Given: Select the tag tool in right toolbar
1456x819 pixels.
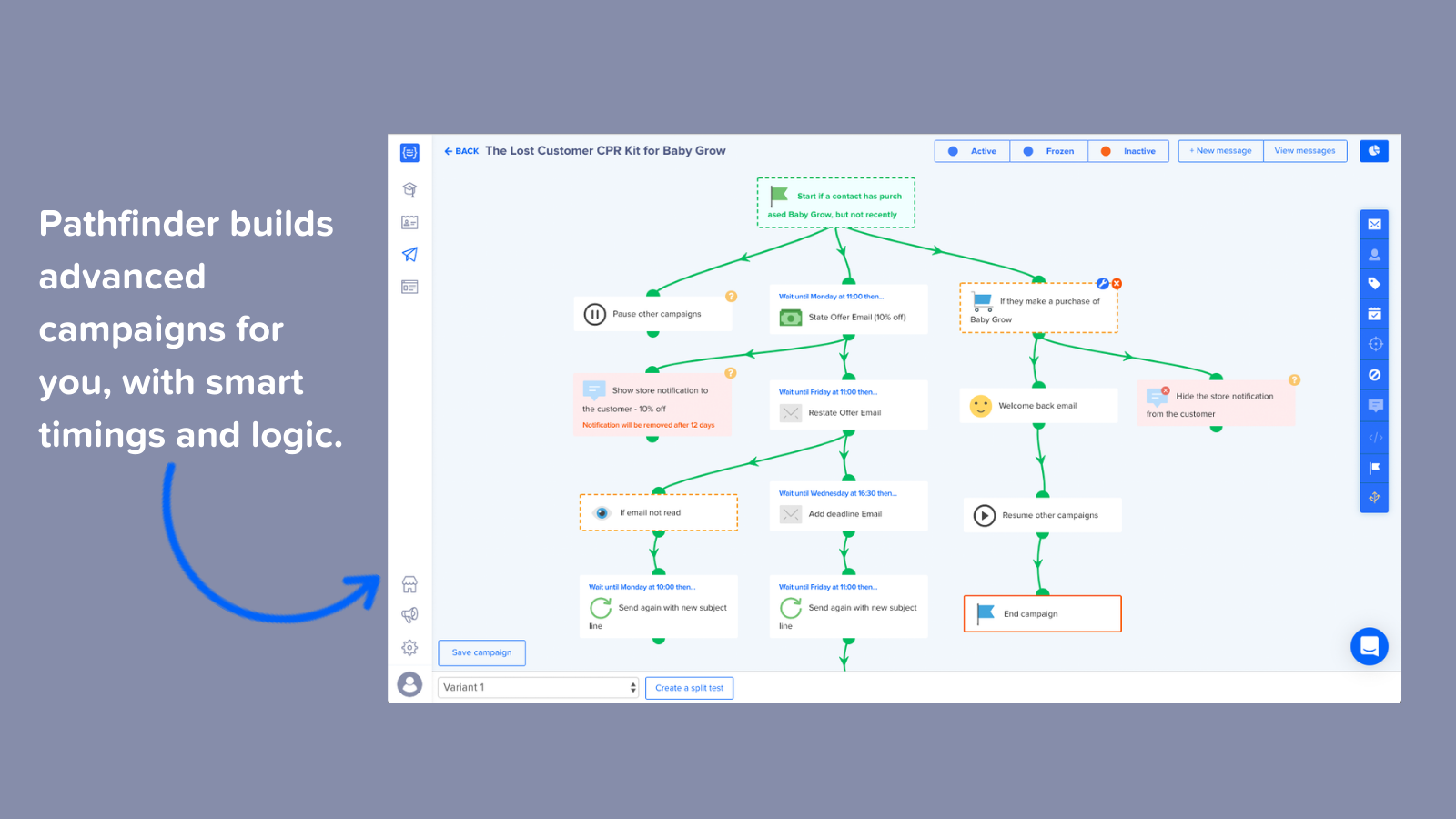Looking at the screenshot, I should 1374,284.
